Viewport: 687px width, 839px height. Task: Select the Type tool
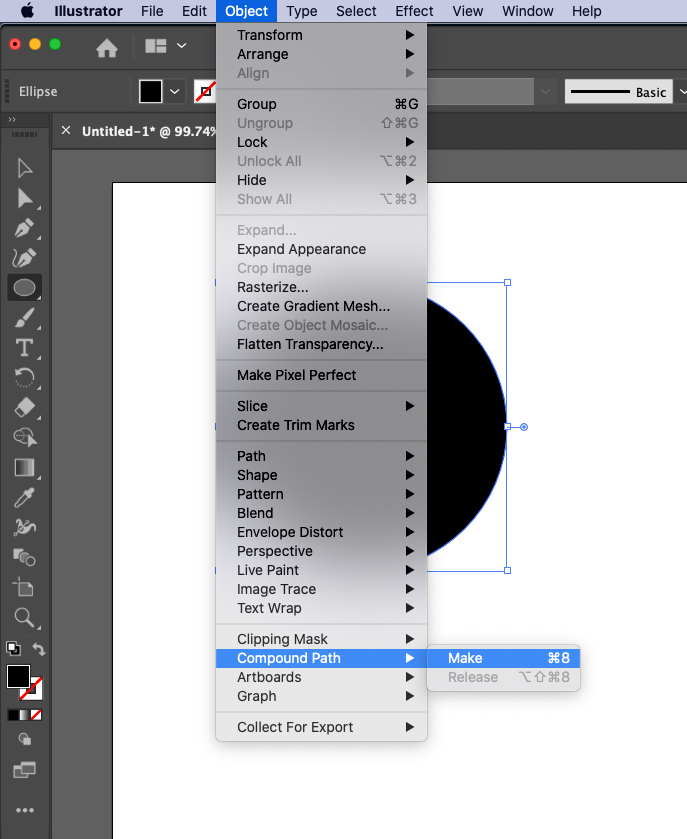coord(24,348)
